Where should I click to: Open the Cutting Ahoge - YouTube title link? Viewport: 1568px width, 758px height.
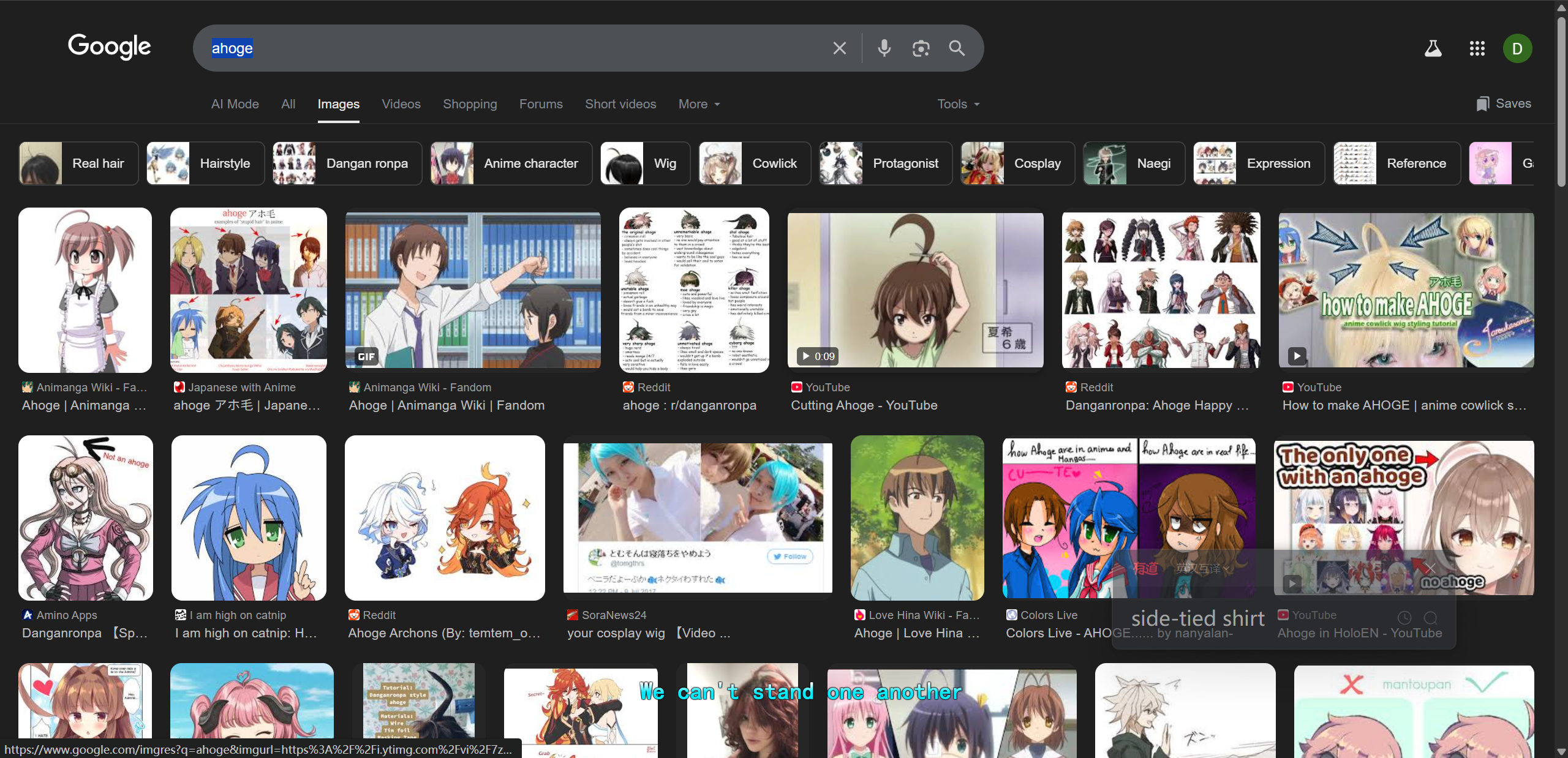(x=864, y=405)
